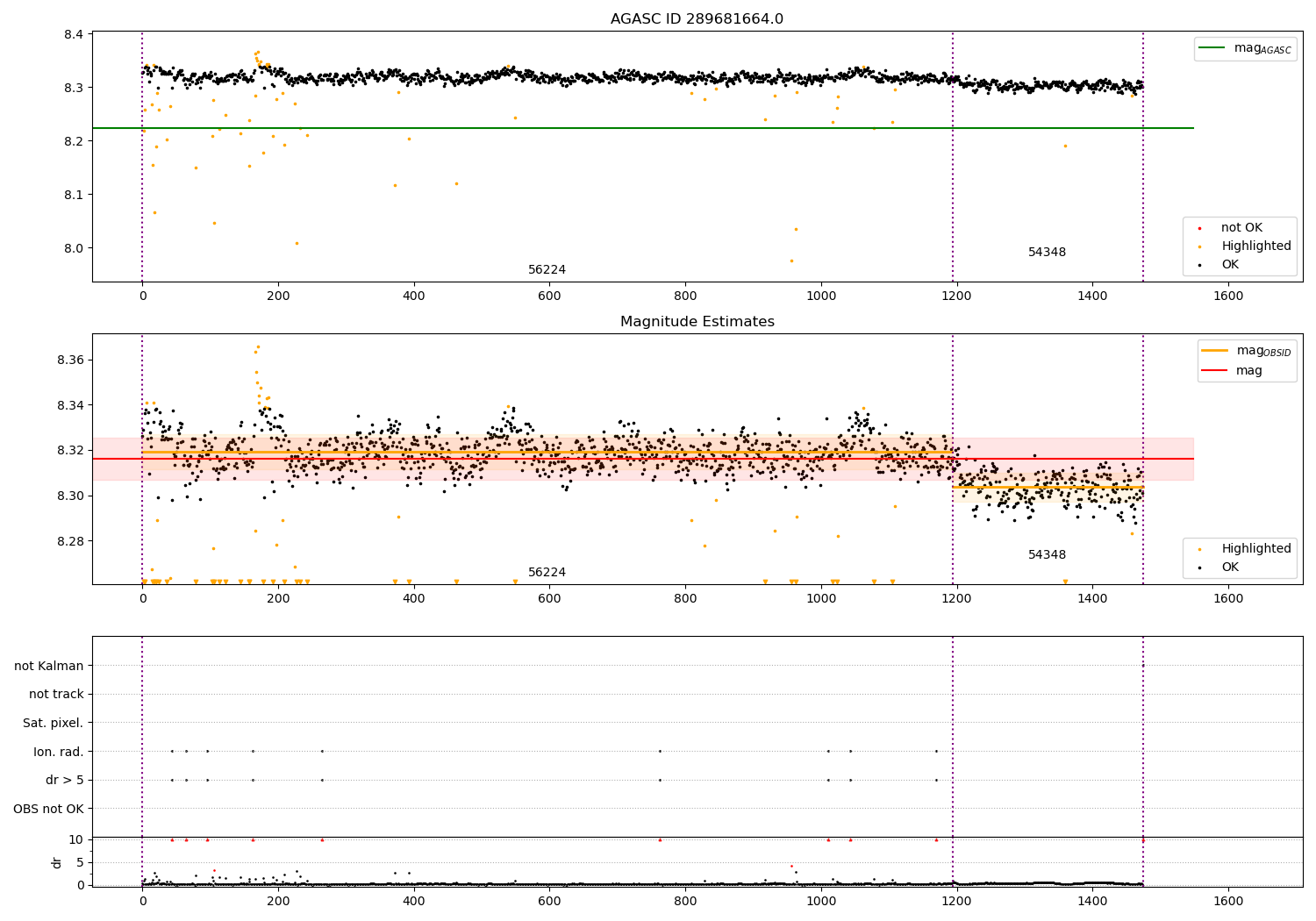
Task: Select the 'not Kalman' axis label
Action: coord(49,667)
